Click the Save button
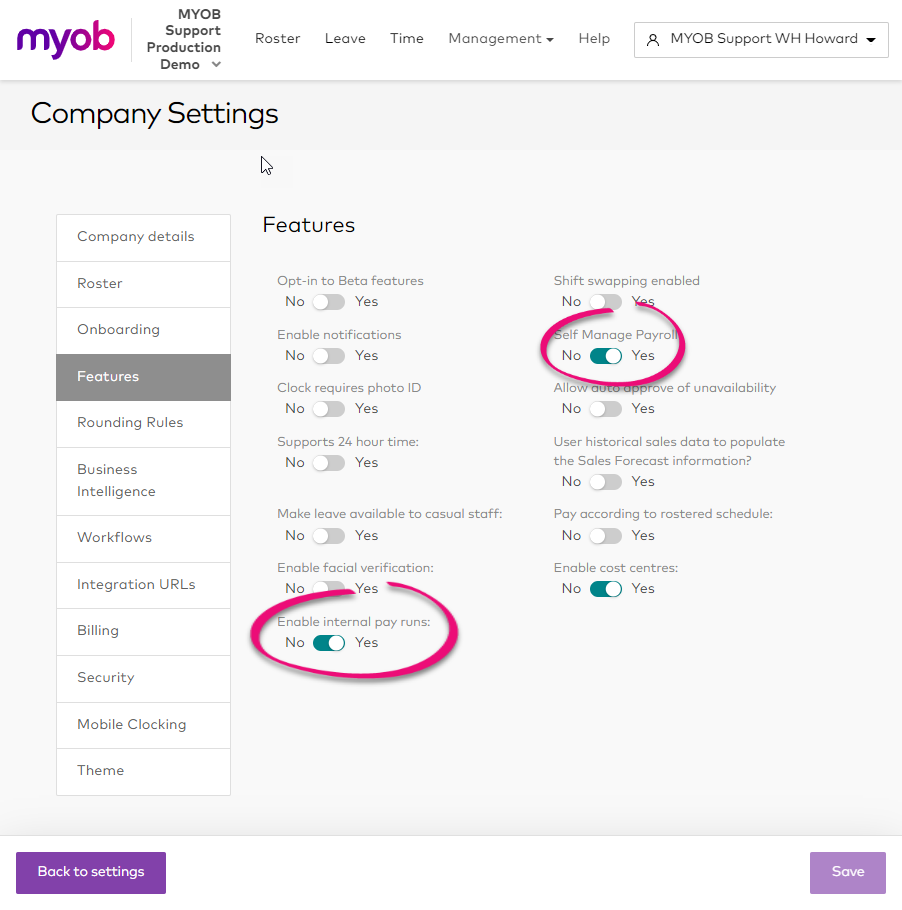Viewport: 902px width, 910px height. (x=847, y=872)
